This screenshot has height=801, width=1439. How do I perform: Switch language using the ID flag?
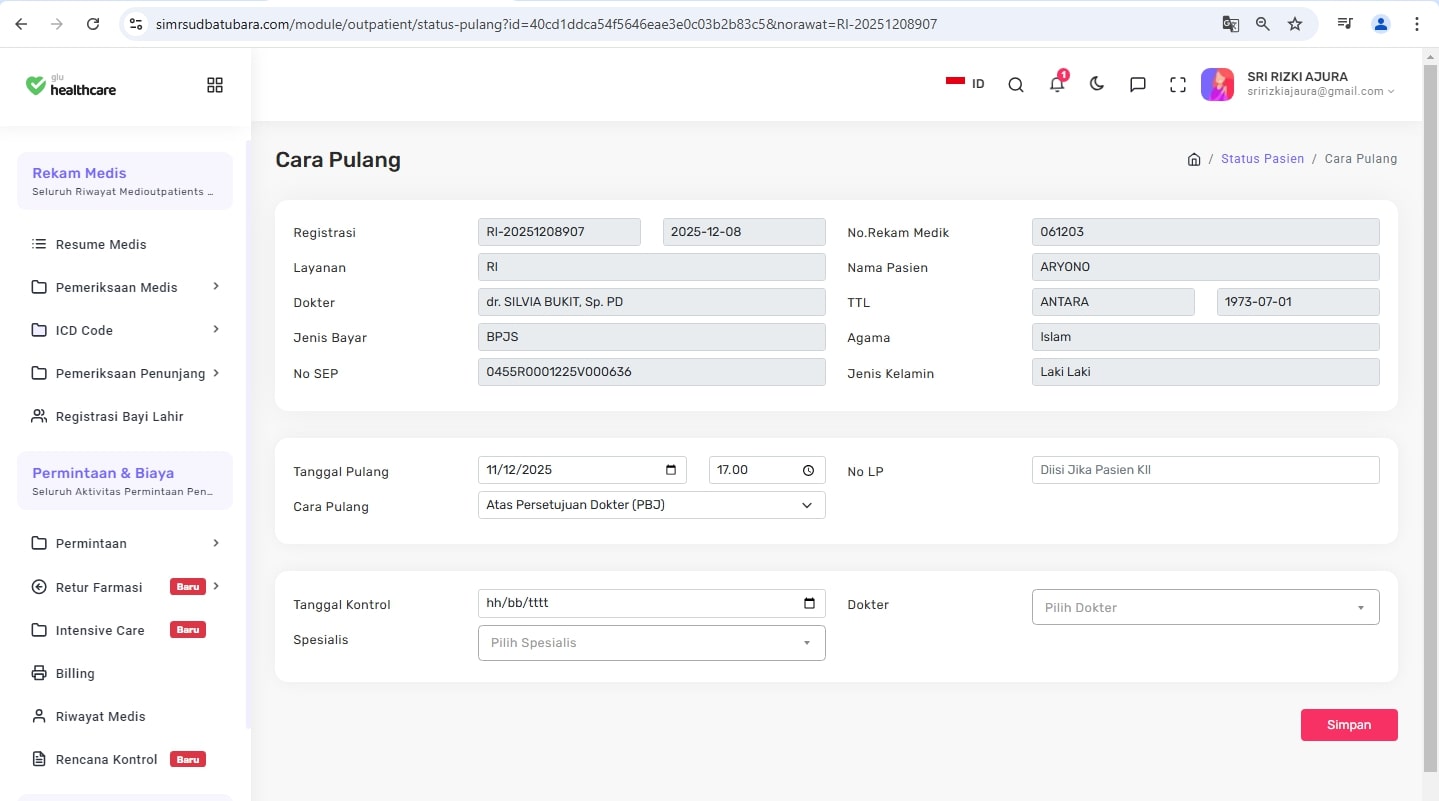(x=965, y=83)
